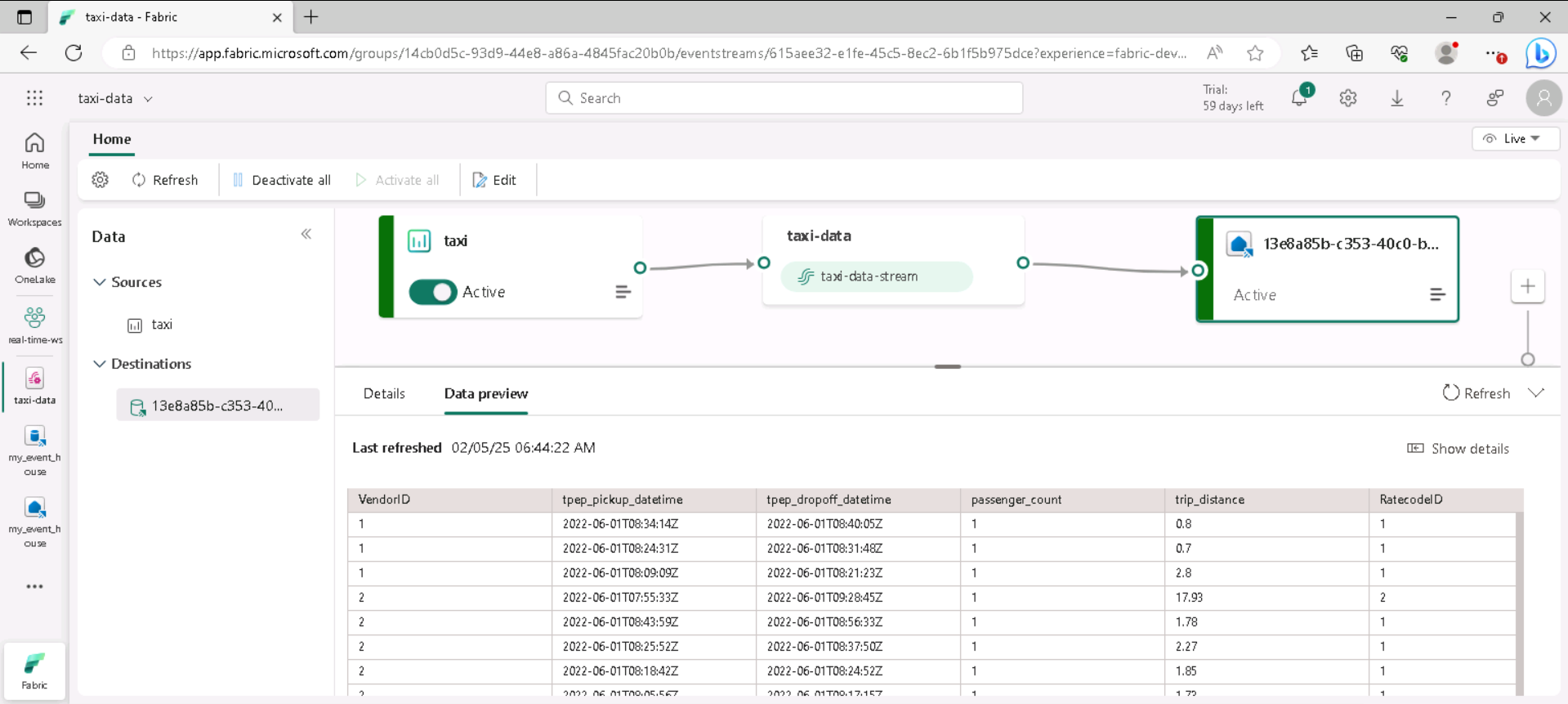Image resolution: width=1568 pixels, height=704 pixels.
Task: Click pickup time 2022-06-01T08:34:14Z cell
Action: pyautogui.click(x=654, y=524)
